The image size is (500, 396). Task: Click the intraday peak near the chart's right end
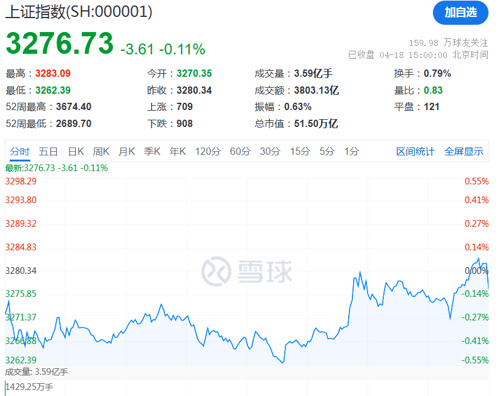click(x=478, y=258)
